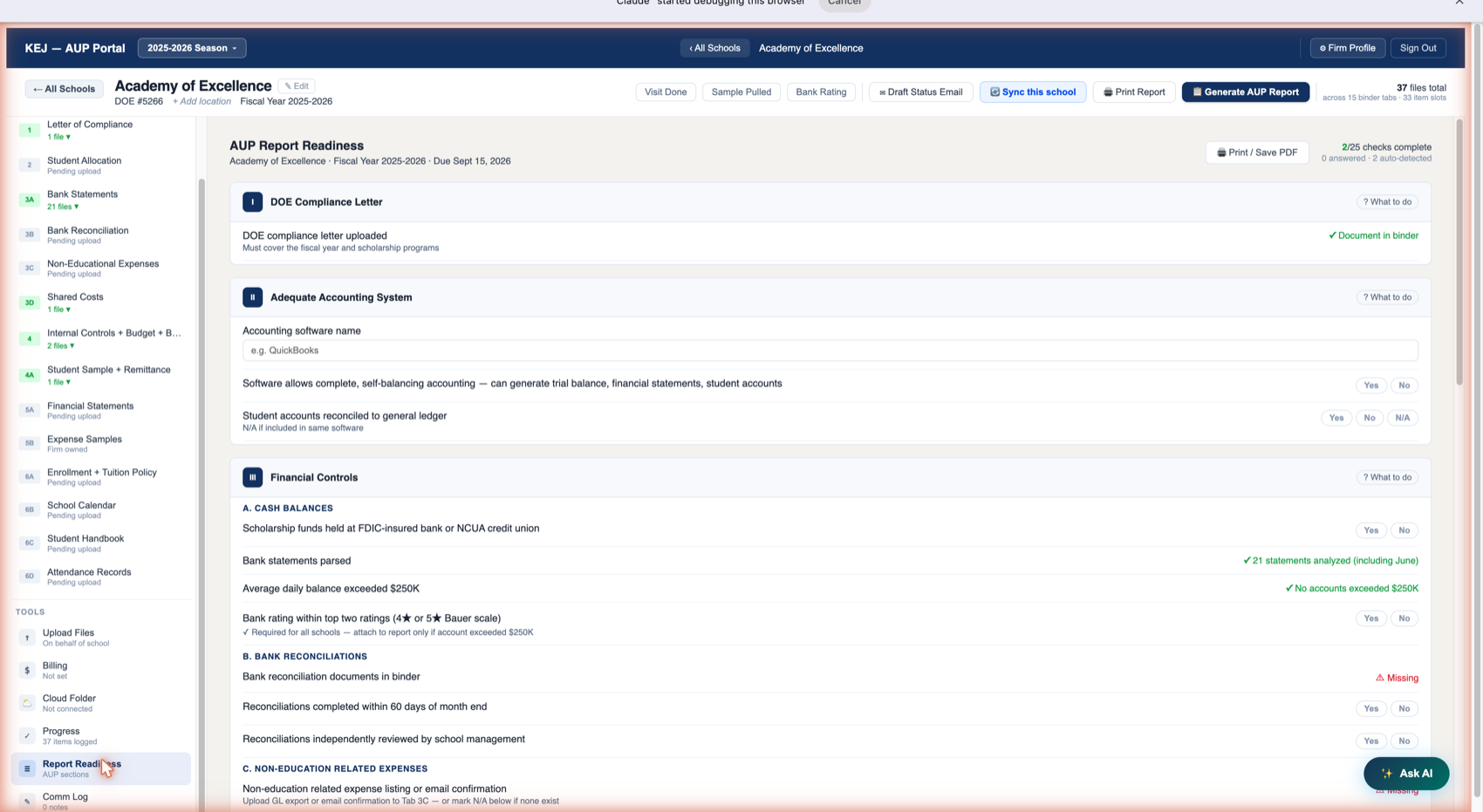Click the Report Readiness list icon
This screenshot has height=812, width=1483.
[27, 768]
